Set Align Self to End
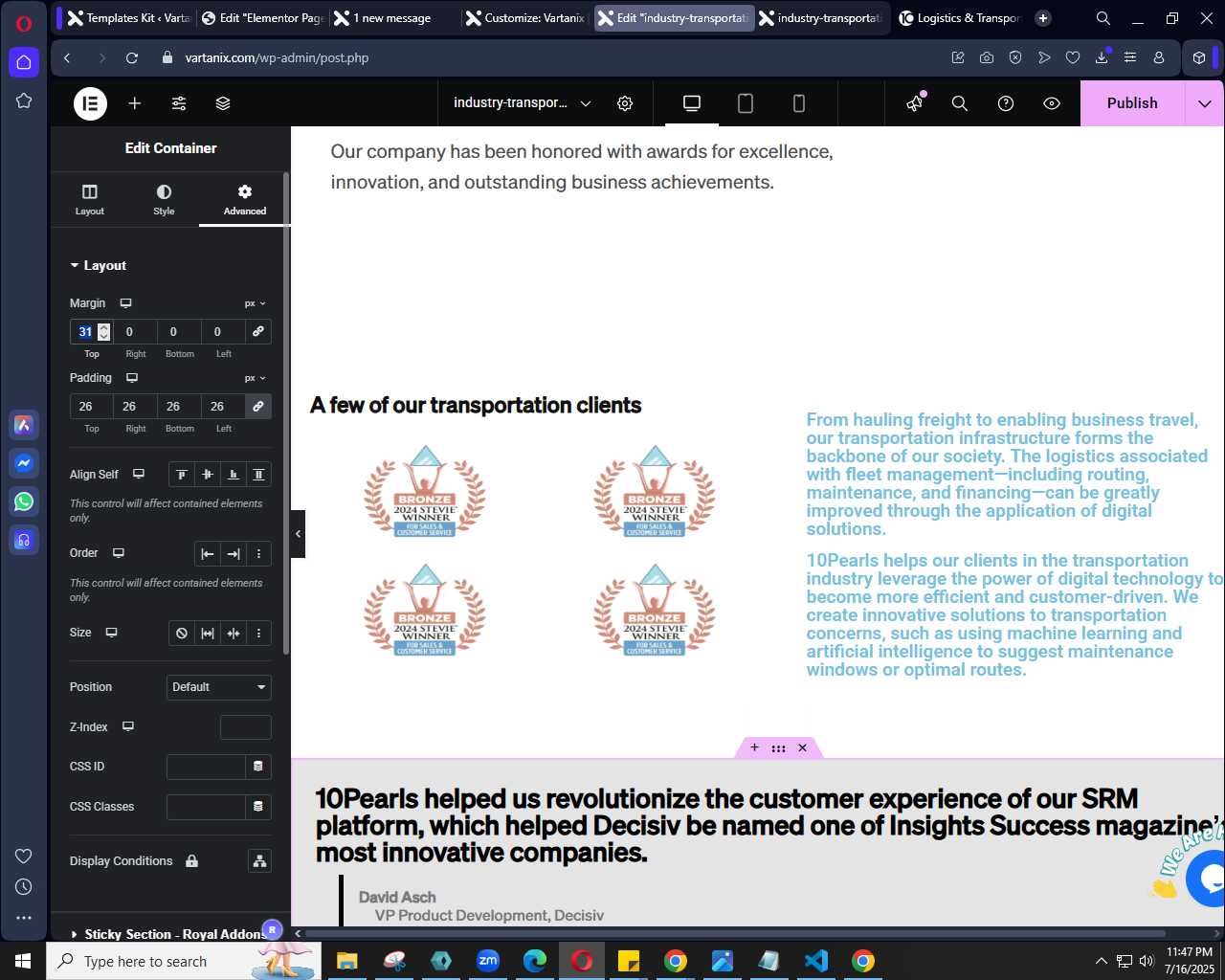The width and height of the screenshot is (1225, 980). click(x=233, y=475)
